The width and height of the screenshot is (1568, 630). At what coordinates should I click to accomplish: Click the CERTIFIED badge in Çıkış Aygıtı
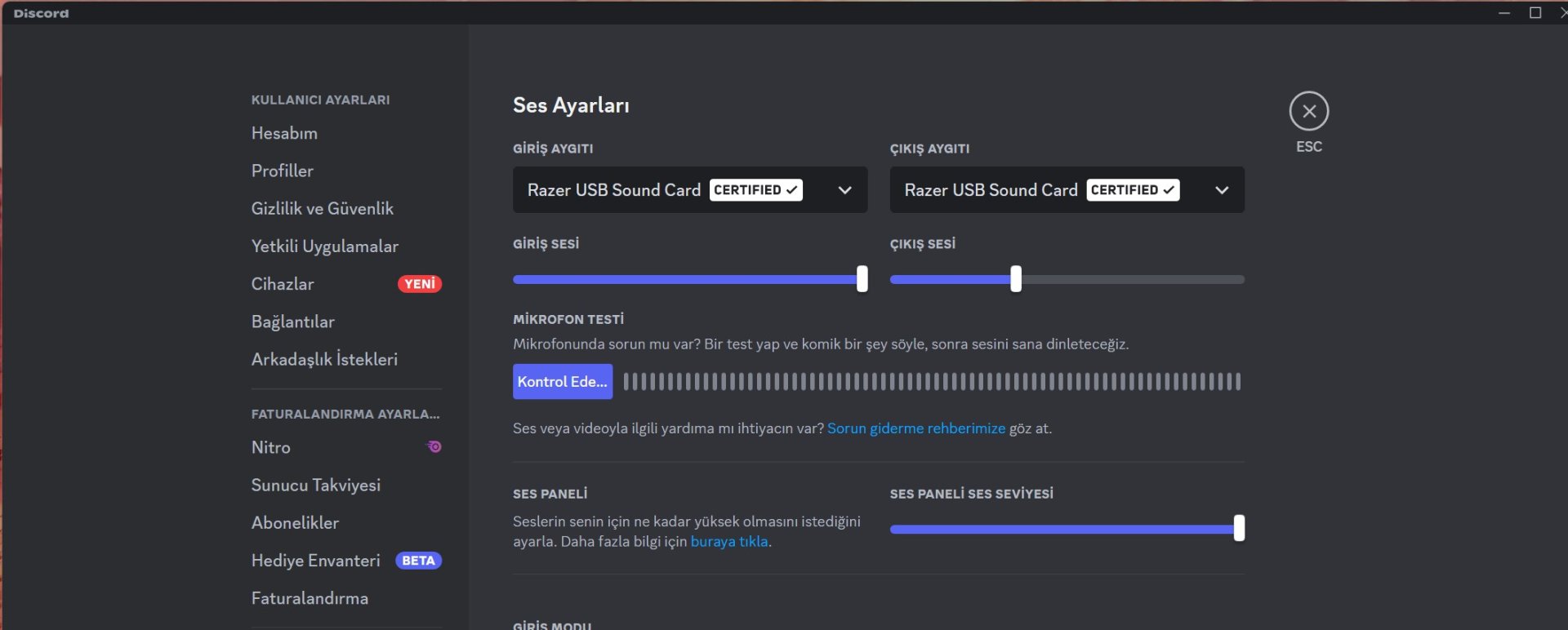[x=1133, y=190]
